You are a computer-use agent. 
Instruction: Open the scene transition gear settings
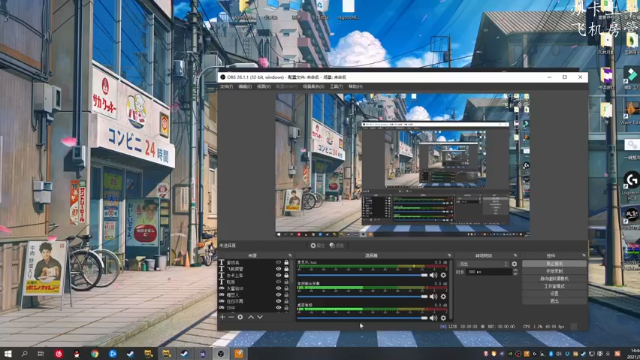click(514, 264)
